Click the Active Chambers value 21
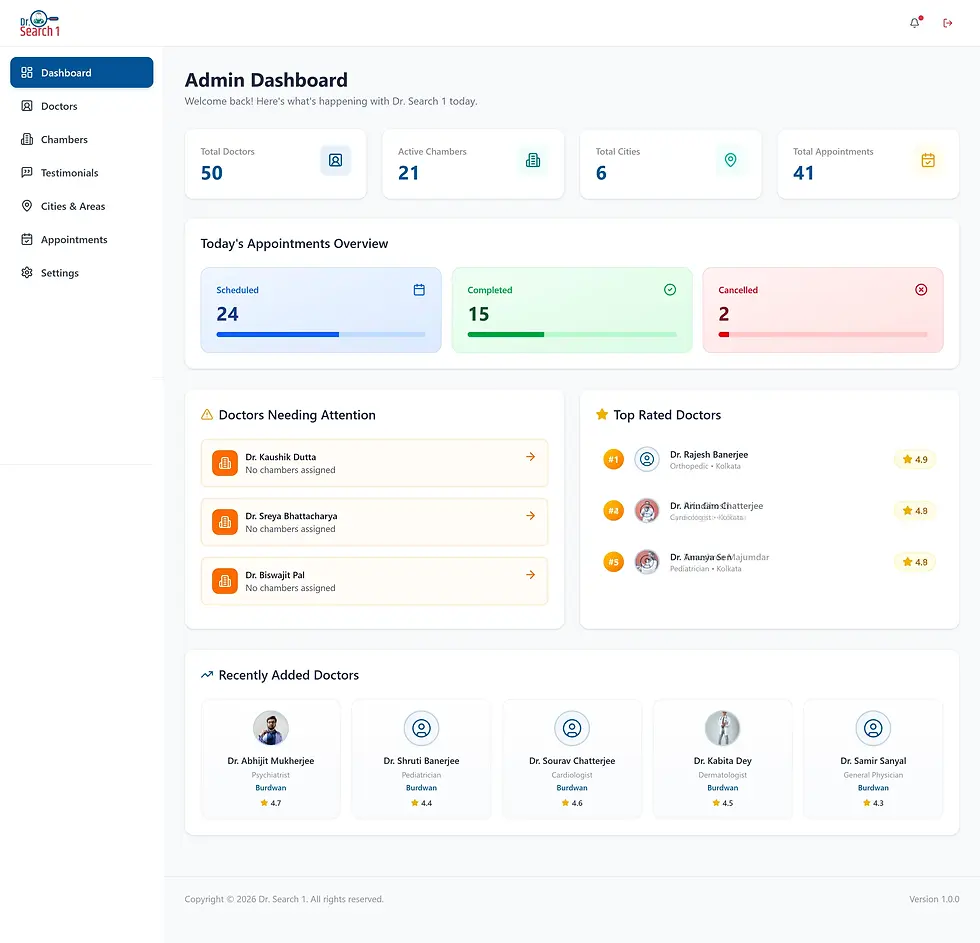The height and width of the screenshot is (943, 980). [409, 173]
